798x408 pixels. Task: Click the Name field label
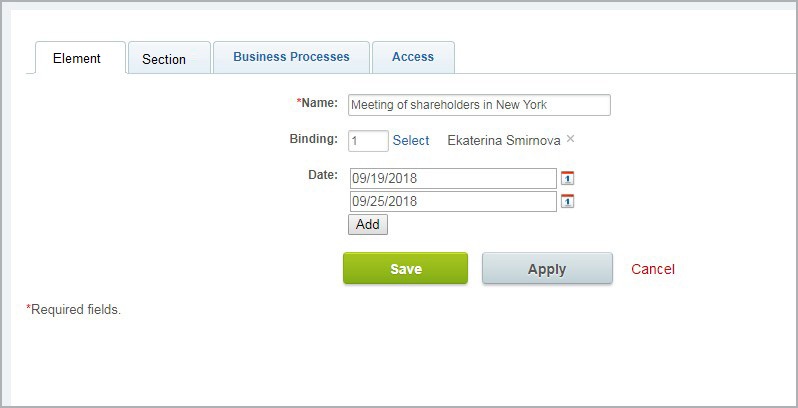pyautogui.click(x=317, y=103)
